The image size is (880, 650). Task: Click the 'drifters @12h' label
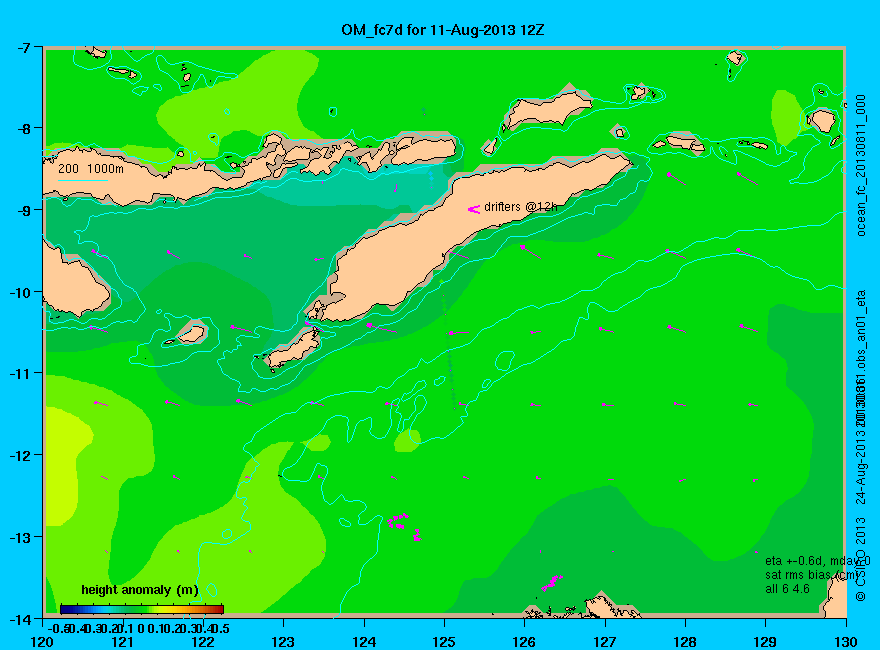[521, 207]
